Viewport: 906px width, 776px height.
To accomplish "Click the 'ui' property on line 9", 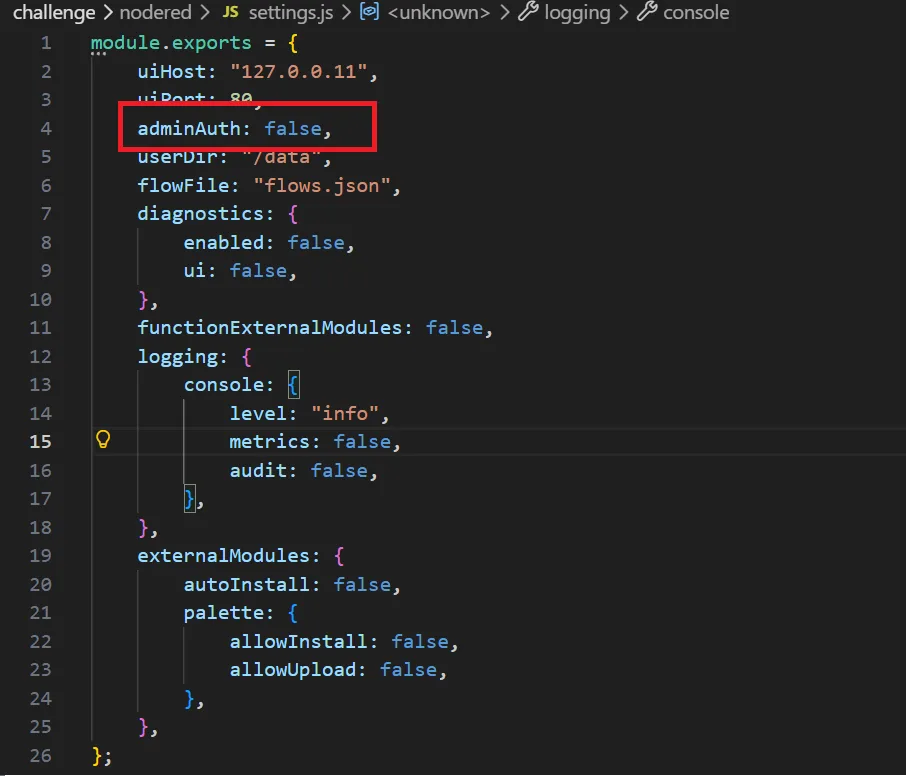I will coord(195,270).
